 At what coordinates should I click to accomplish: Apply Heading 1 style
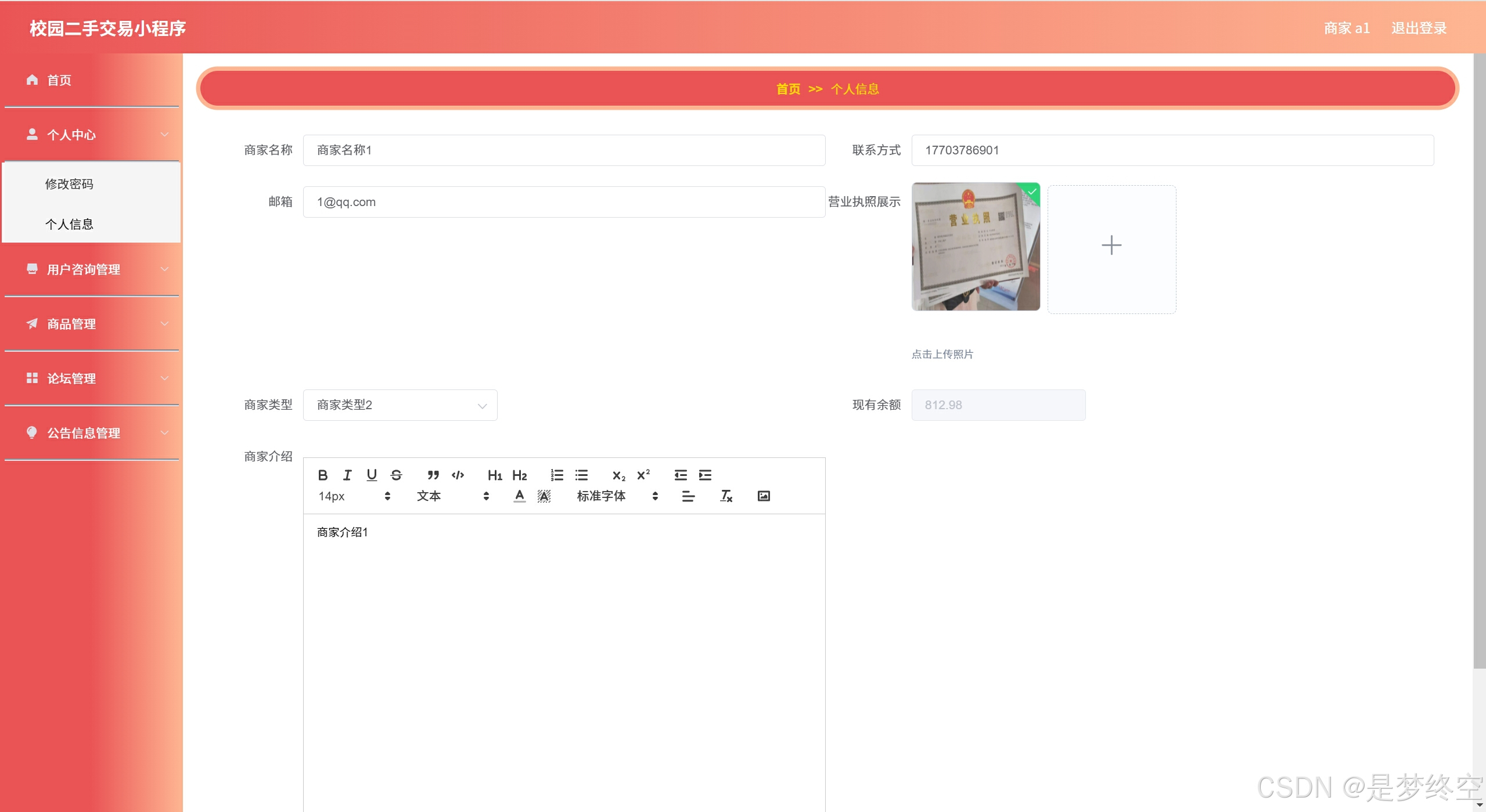click(x=495, y=475)
